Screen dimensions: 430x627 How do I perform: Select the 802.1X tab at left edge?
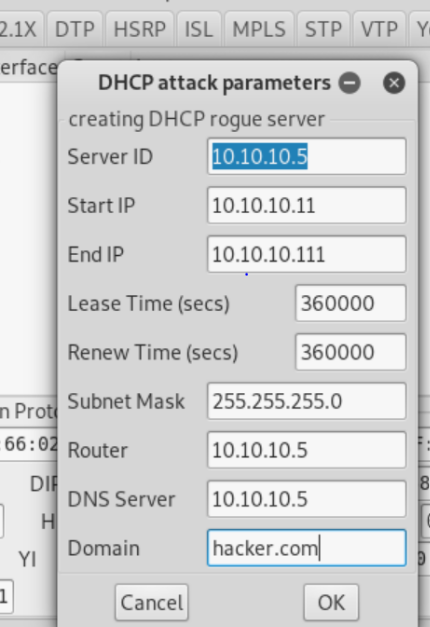pyautogui.click(x=20, y=29)
